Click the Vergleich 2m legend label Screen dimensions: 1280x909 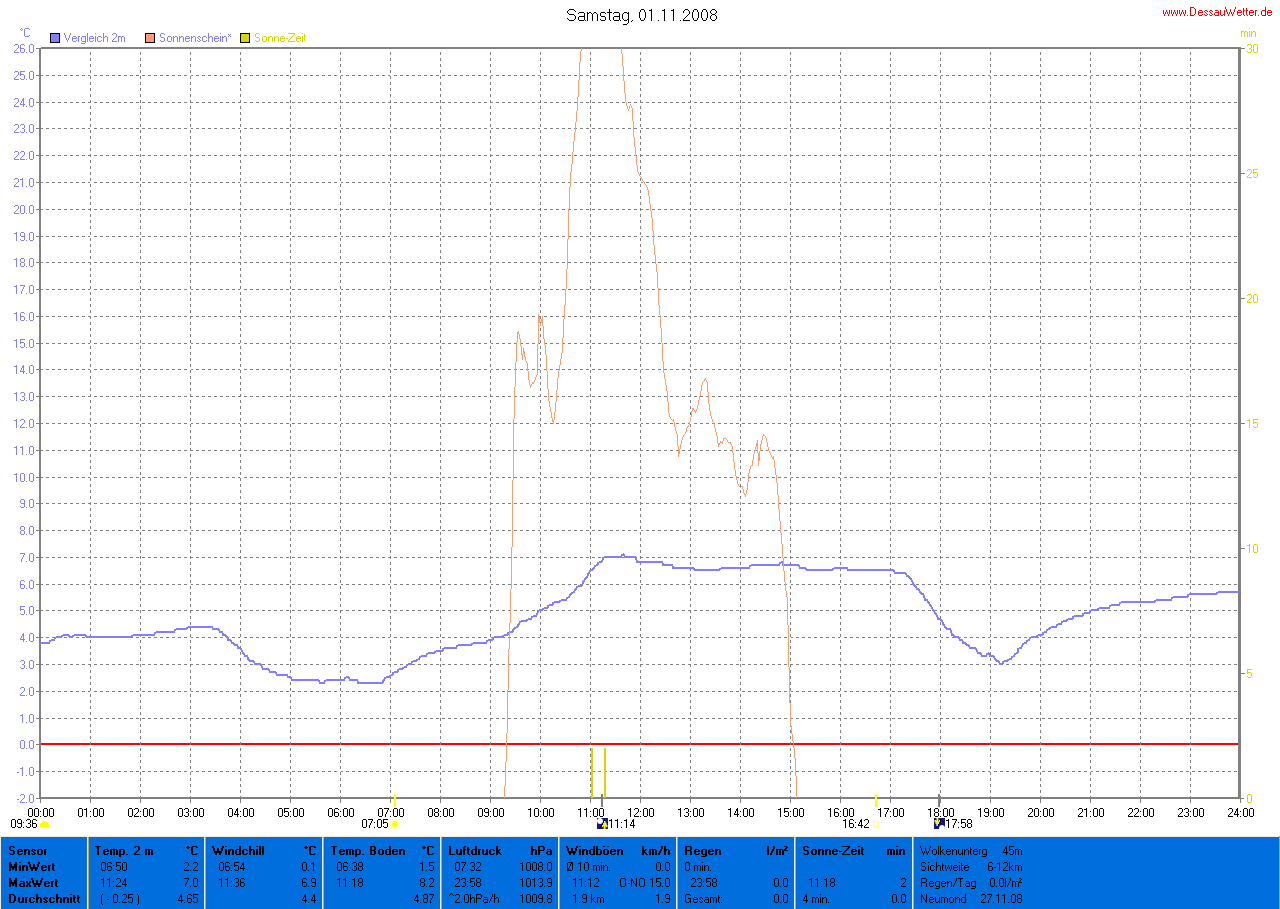(x=94, y=38)
